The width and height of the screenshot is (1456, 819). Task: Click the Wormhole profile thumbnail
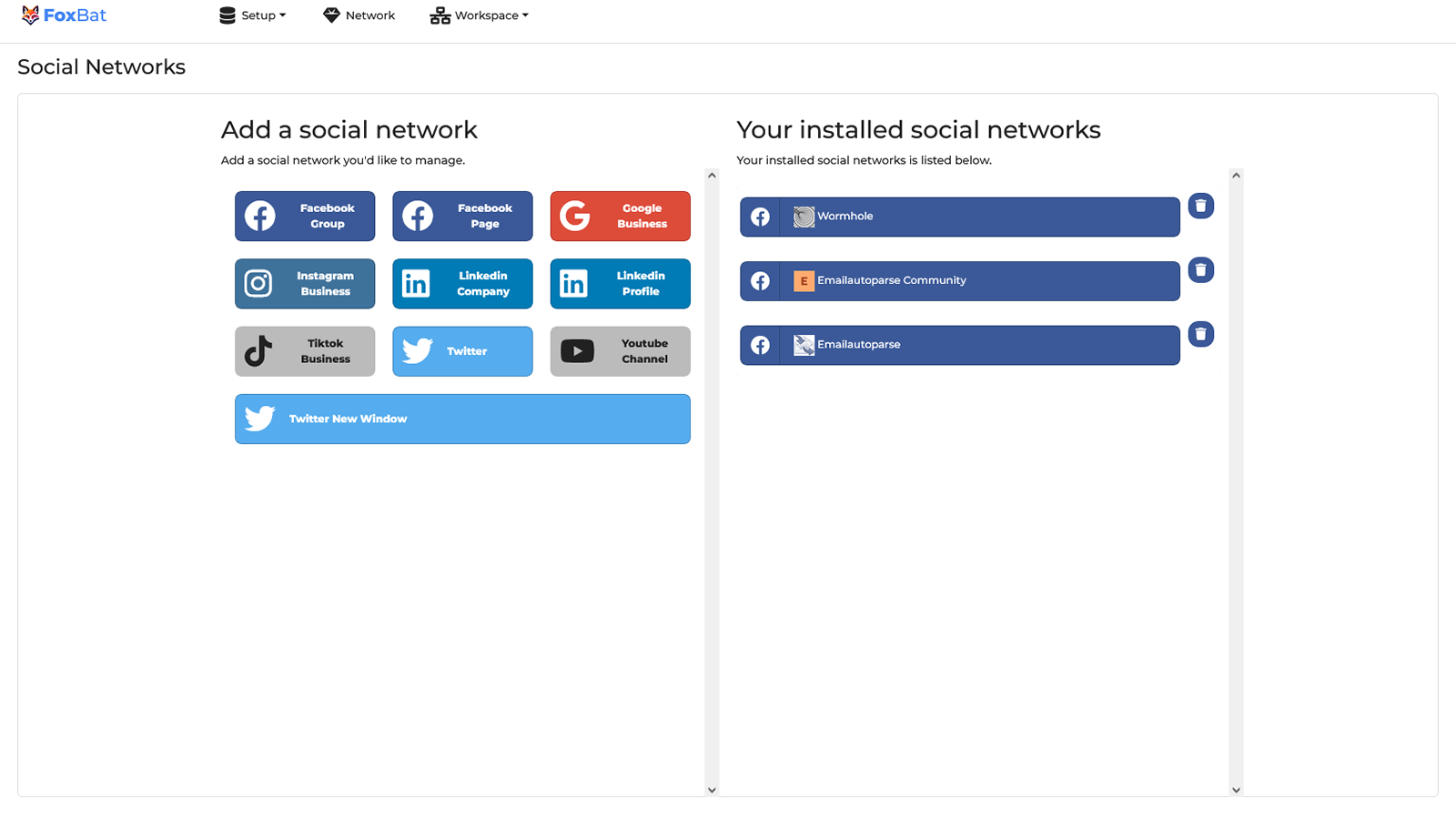click(x=804, y=217)
